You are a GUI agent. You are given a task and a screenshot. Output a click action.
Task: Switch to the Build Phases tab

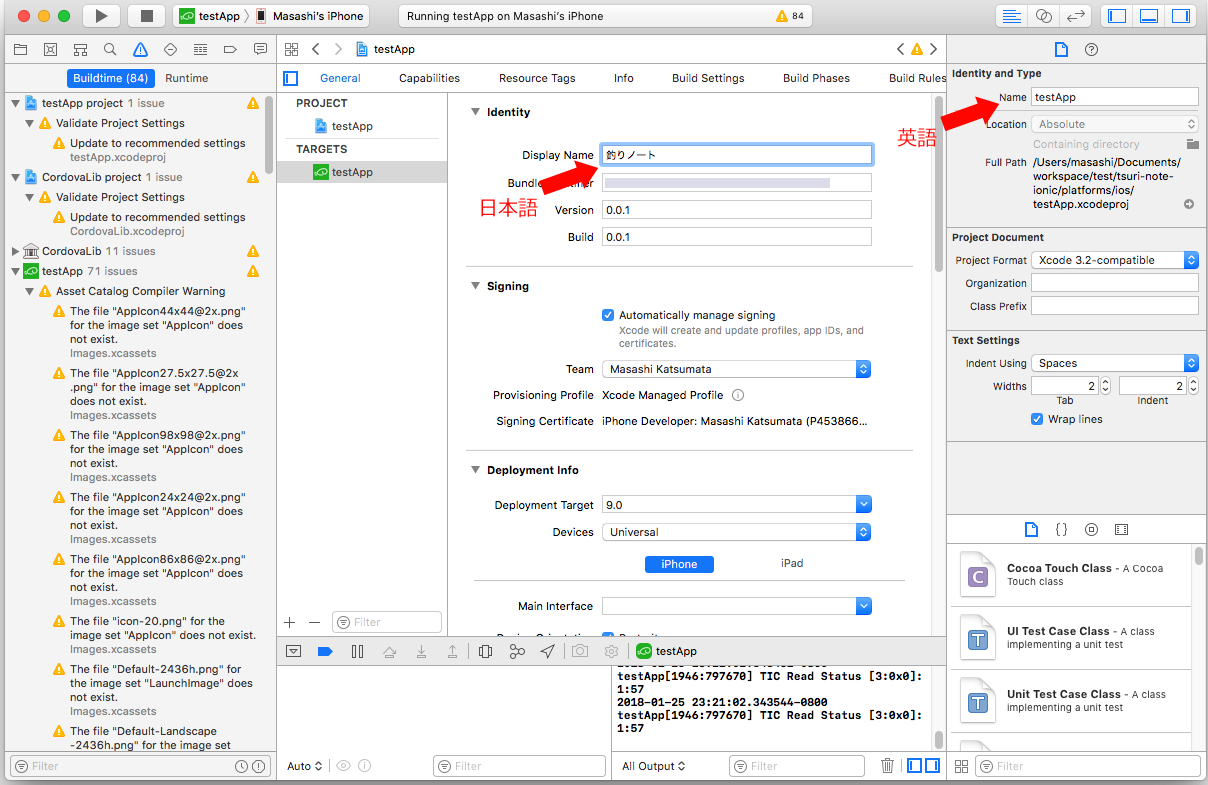[x=816, y=78]
